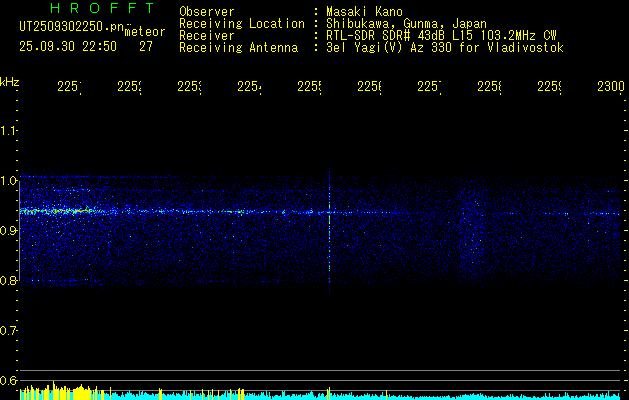Click the 1.1 frequency axis label
The image size is (629, 400).
(x=8, y=131)
